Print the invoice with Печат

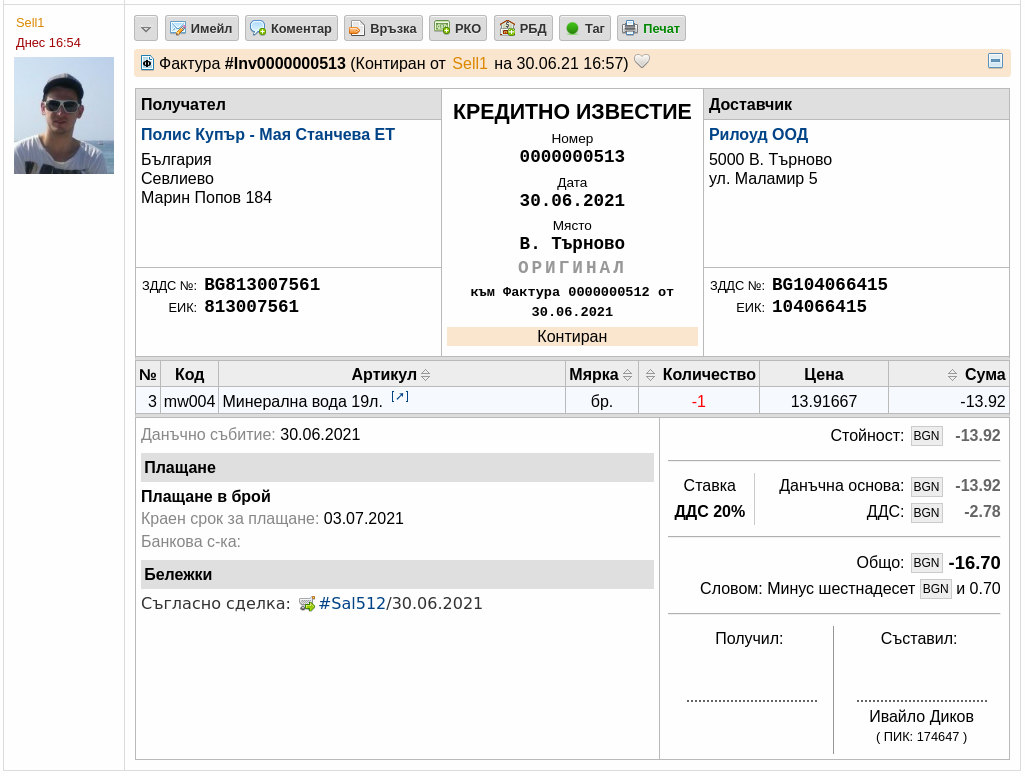[651, 29]
